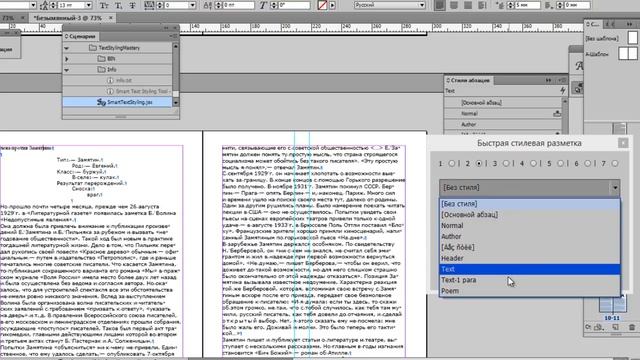Select the Info folder row

(x=117, y=70)
